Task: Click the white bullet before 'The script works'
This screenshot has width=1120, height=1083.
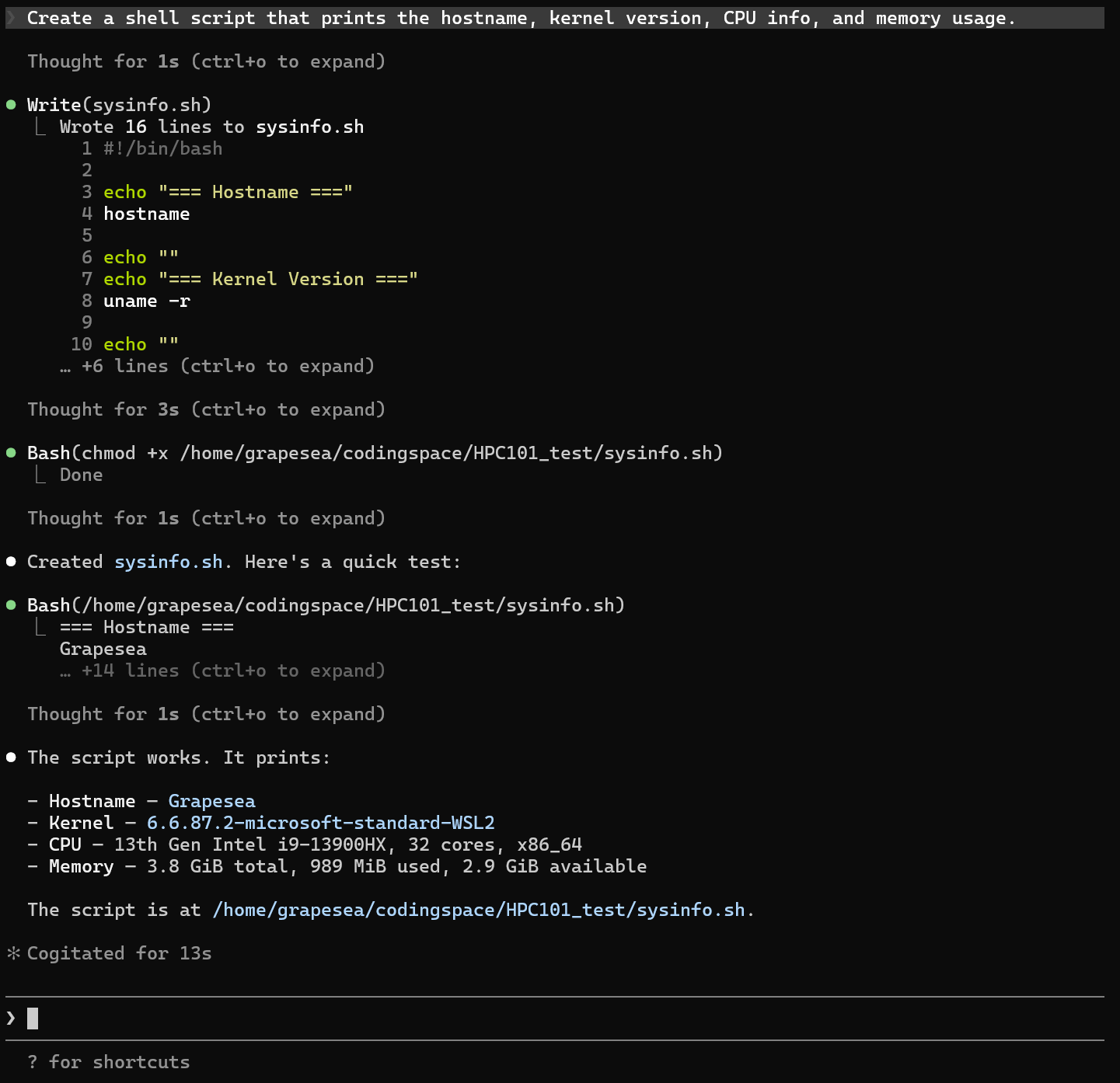Action: [11, 757]
